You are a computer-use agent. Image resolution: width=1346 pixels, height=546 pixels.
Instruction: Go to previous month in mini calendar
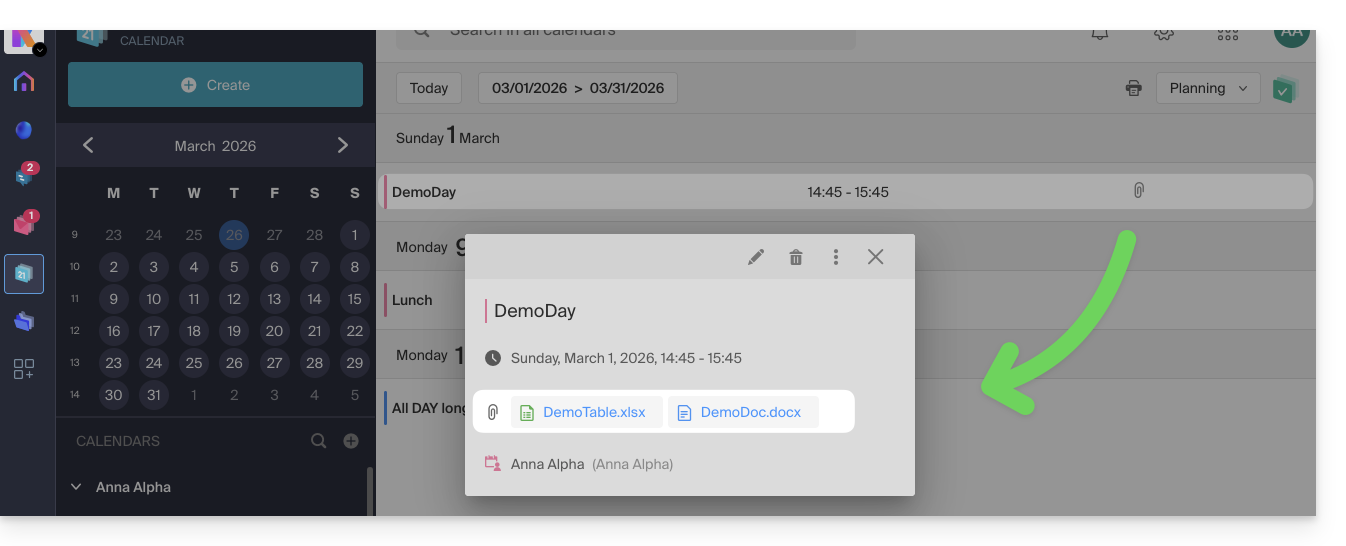tap(88, 146)
